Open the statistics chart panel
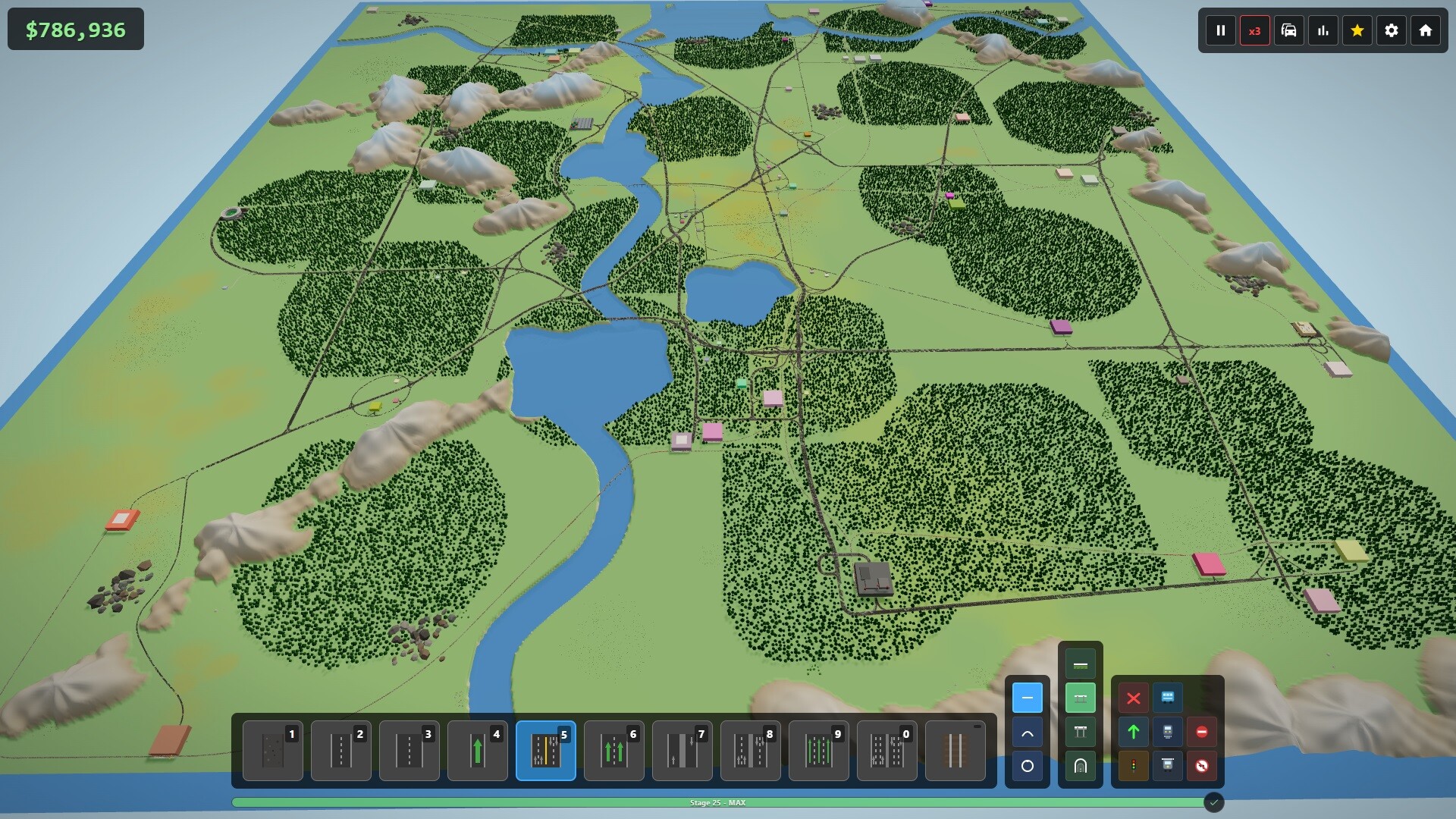Image resolution: width=1456 pixels, height=819 pixels. tap(1323, 30)
